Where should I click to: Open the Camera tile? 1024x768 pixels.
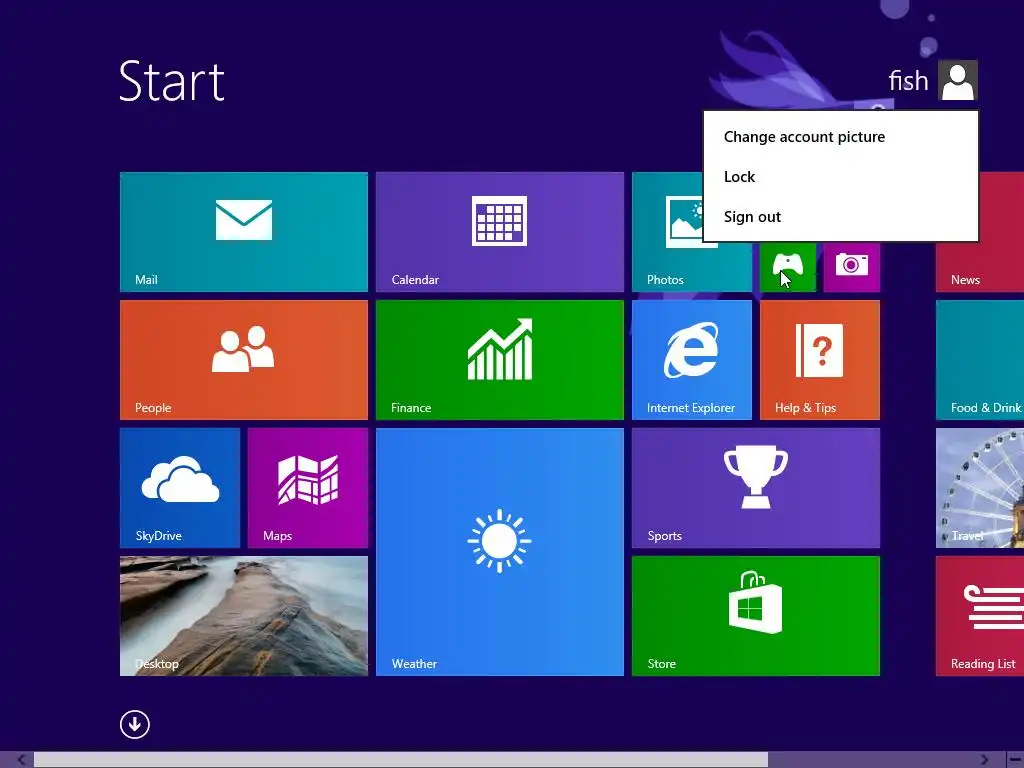coord(852,266)
